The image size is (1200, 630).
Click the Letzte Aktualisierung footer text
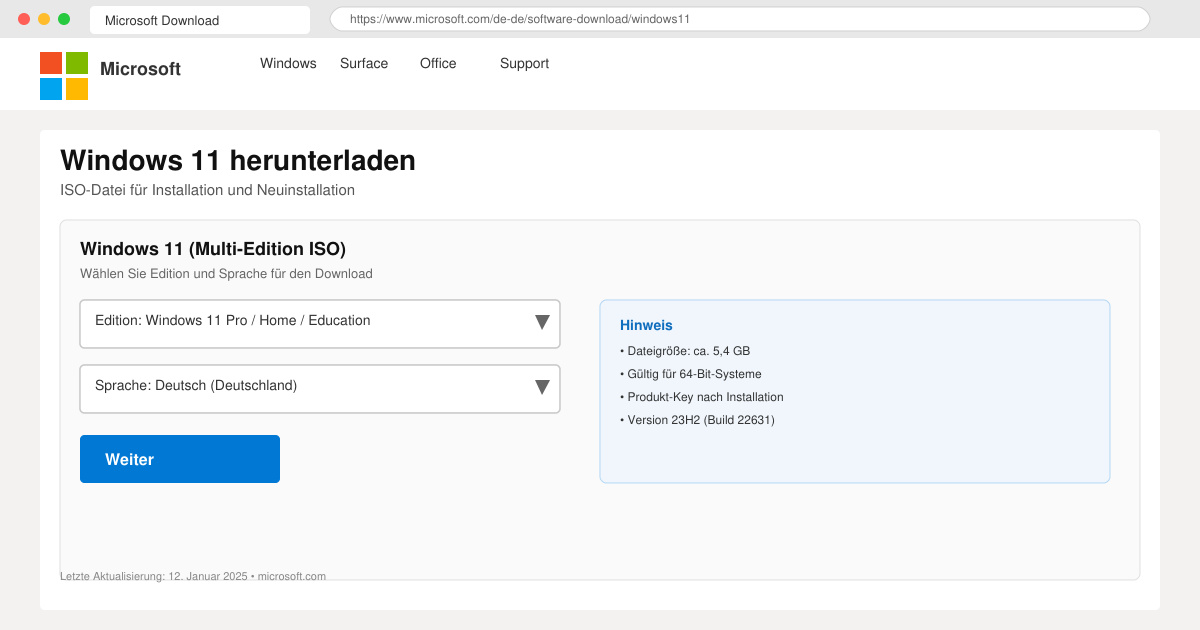pyautogui.click(x=193, y=576)
